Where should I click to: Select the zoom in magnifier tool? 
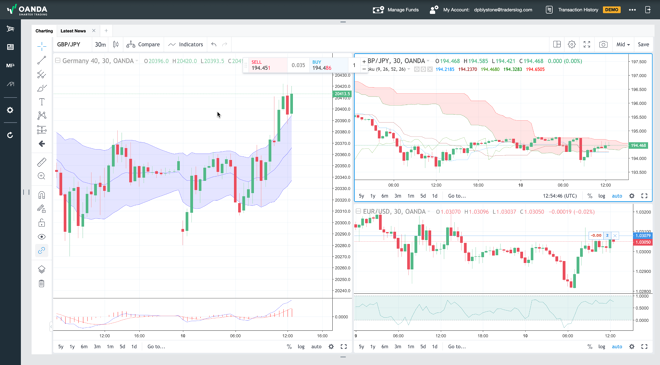pyautogui.click(x=41, y=176)
